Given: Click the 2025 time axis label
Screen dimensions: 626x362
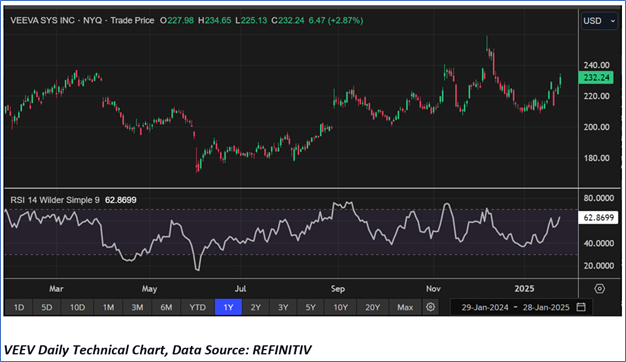Looking at the screenshot, I should [524, 289].
